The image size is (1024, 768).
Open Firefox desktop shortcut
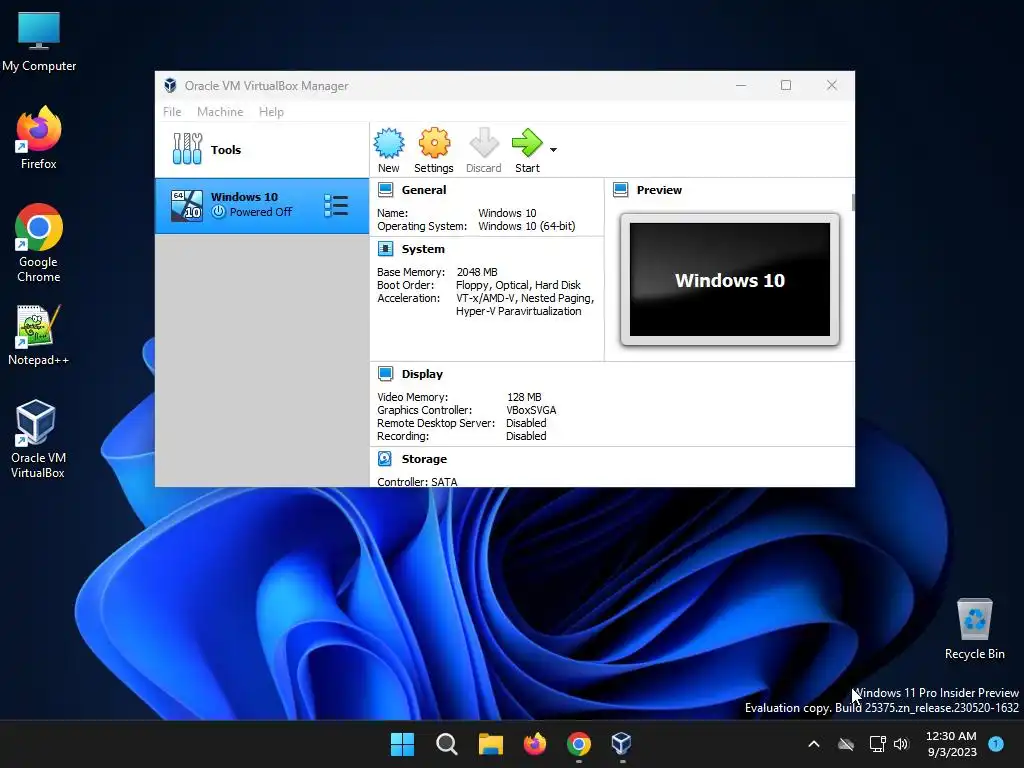[x=39, y=138]
